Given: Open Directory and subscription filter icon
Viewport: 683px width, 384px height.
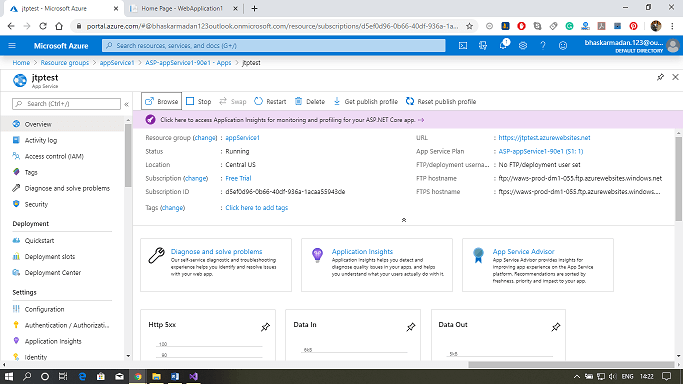Looking at the screenshot, I should (483, 45).
